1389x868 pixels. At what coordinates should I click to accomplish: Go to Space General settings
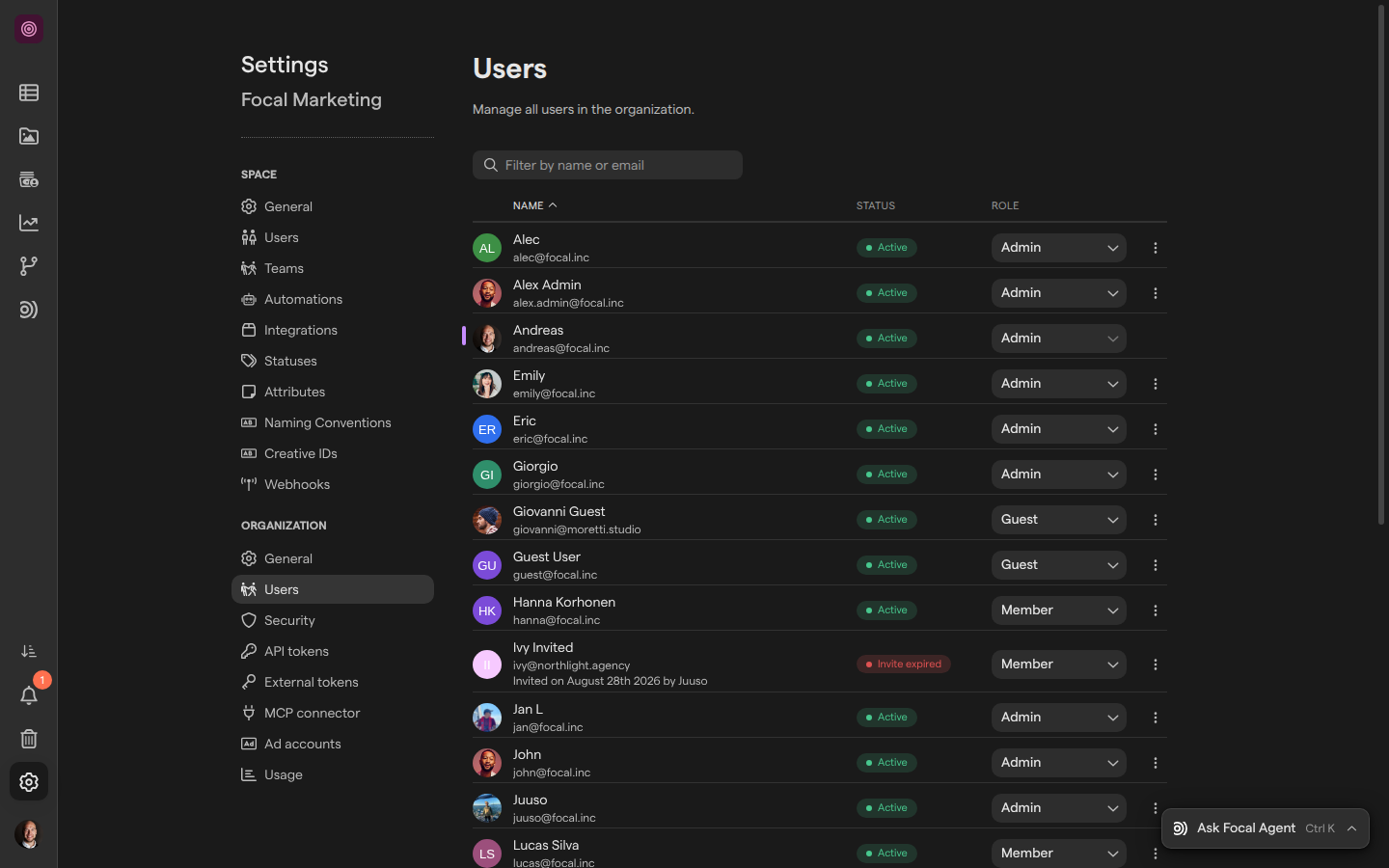pos(333,206)
